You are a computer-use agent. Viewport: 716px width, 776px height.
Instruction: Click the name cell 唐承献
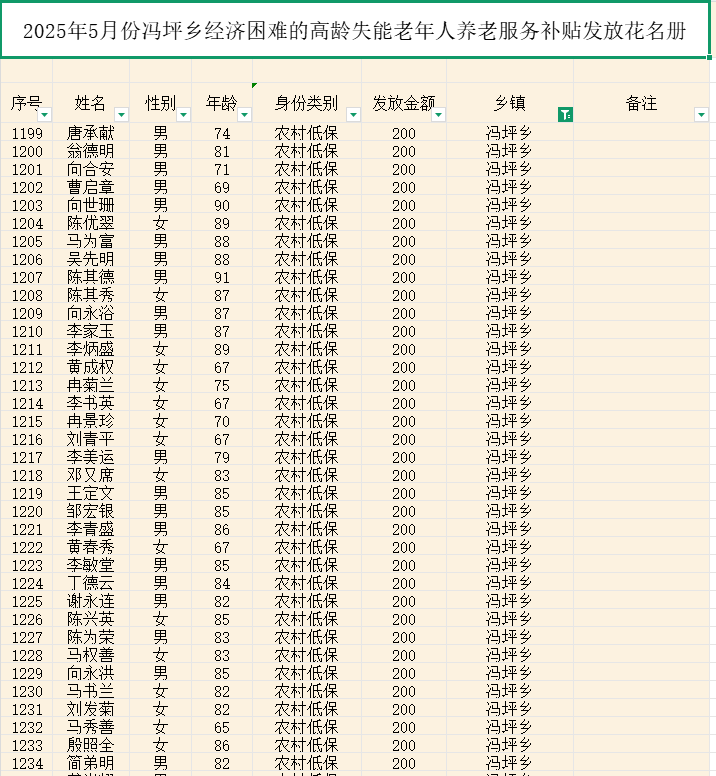coord(91,133)
